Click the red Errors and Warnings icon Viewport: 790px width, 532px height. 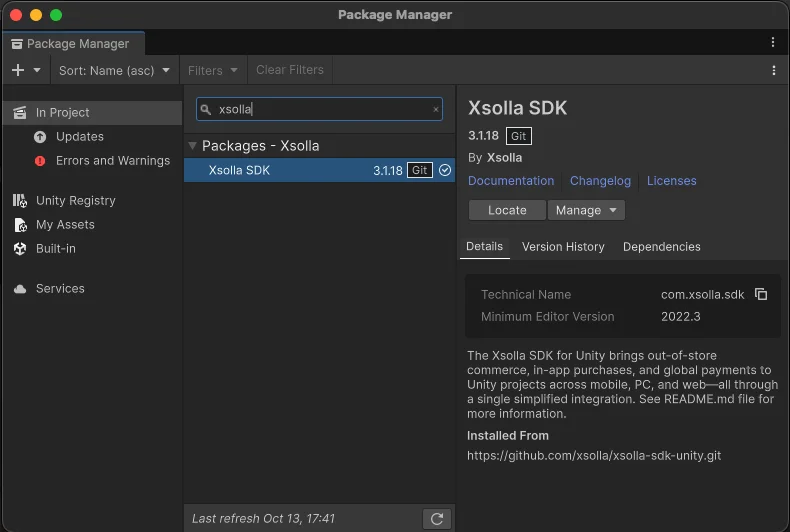pyautogui.click(x=40, y=161)
